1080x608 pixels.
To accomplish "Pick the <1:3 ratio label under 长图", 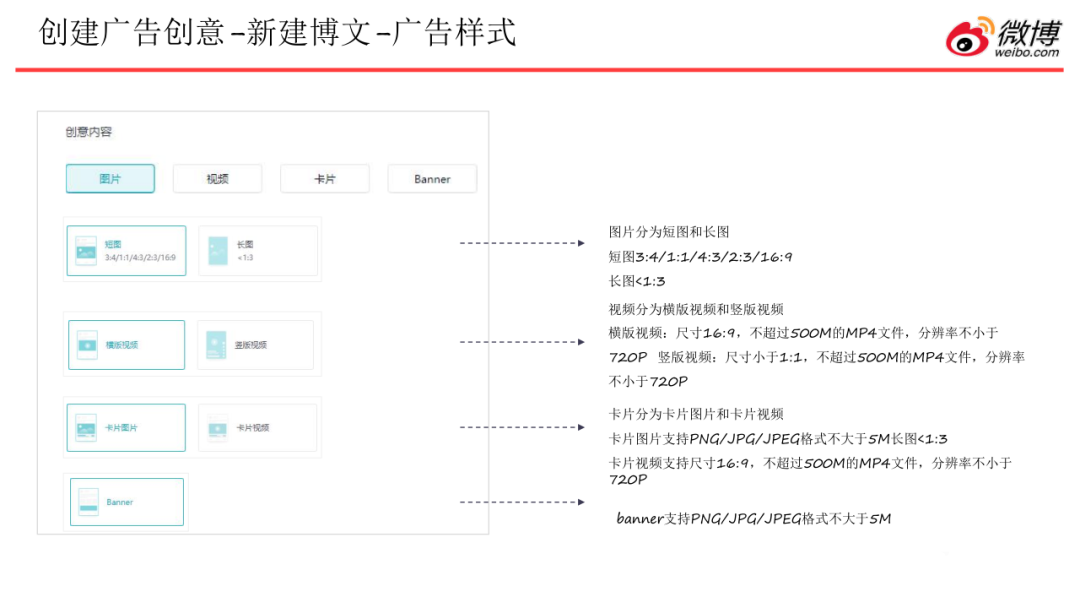I will tap(245, 258).
